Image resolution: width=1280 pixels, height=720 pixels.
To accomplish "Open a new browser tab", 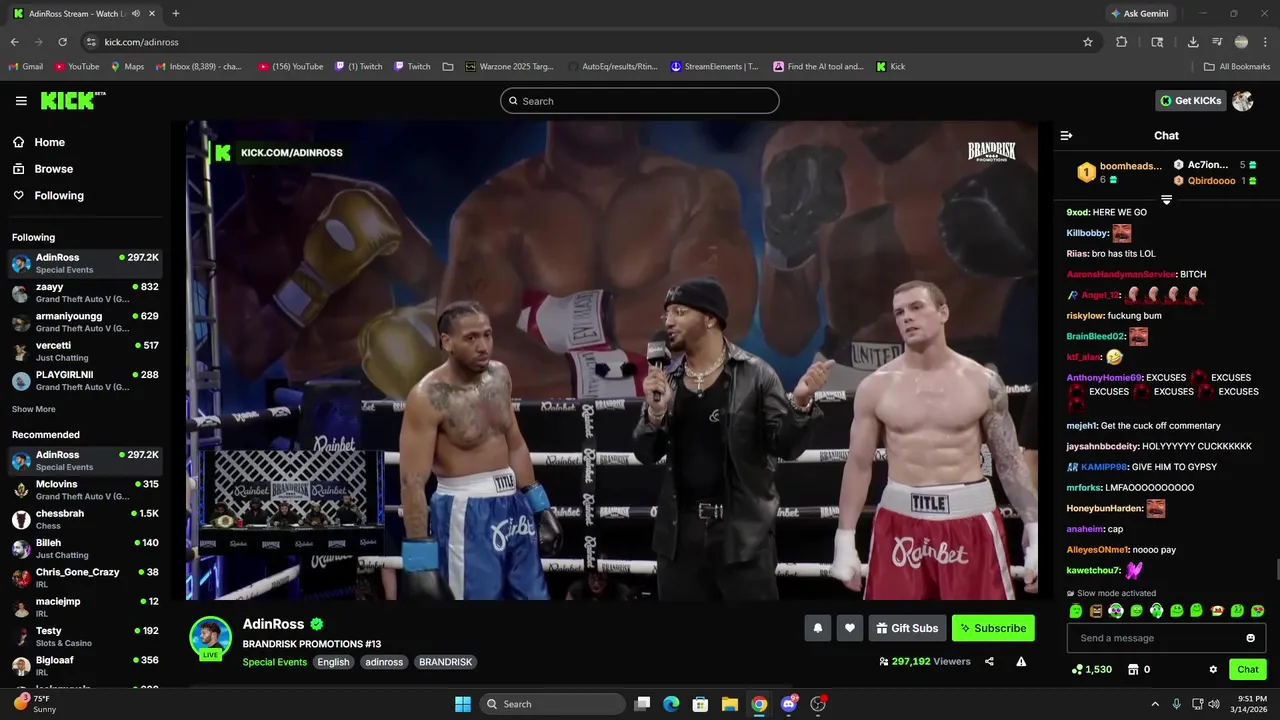I will [176, 14].
